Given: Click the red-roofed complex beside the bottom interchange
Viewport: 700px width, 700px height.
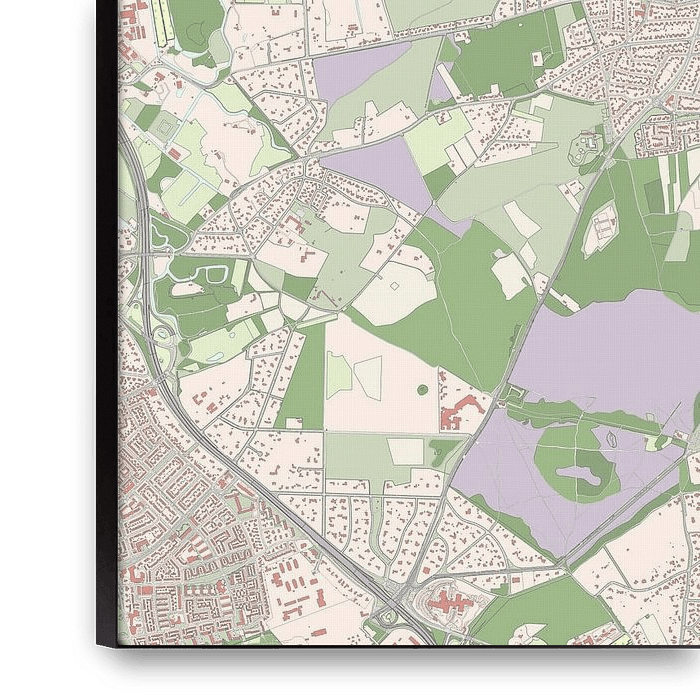Looking at the screenshot, I should pos(446,603).
